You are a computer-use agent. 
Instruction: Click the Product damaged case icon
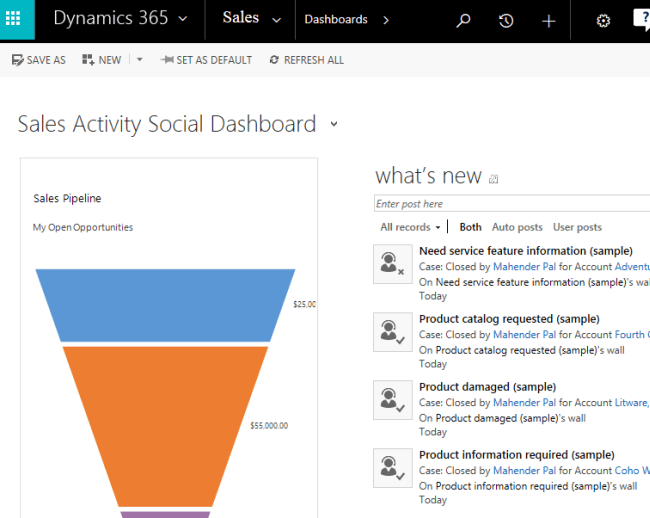(x=392, y=400)
